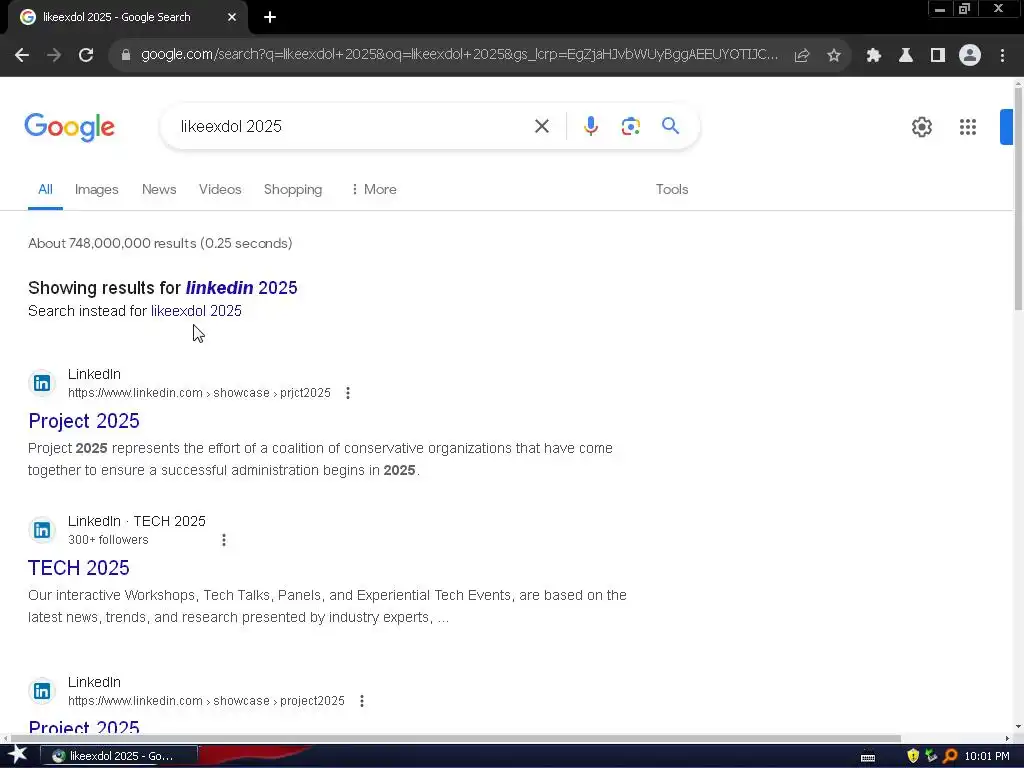Image resolution: width=1024 pixels, height=768 pixels.
Task: Open Google quick settings gear
Action: point(921,127)
